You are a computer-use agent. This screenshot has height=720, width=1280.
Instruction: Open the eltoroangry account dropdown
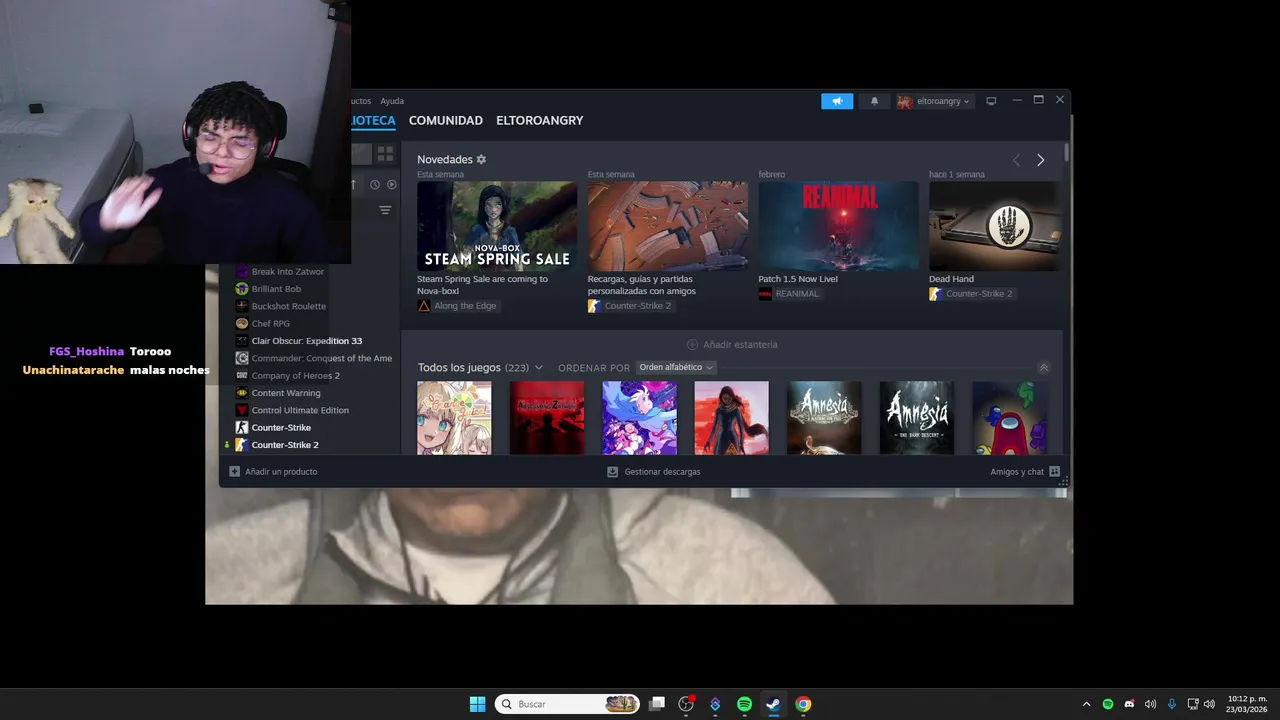pos(934,101)
